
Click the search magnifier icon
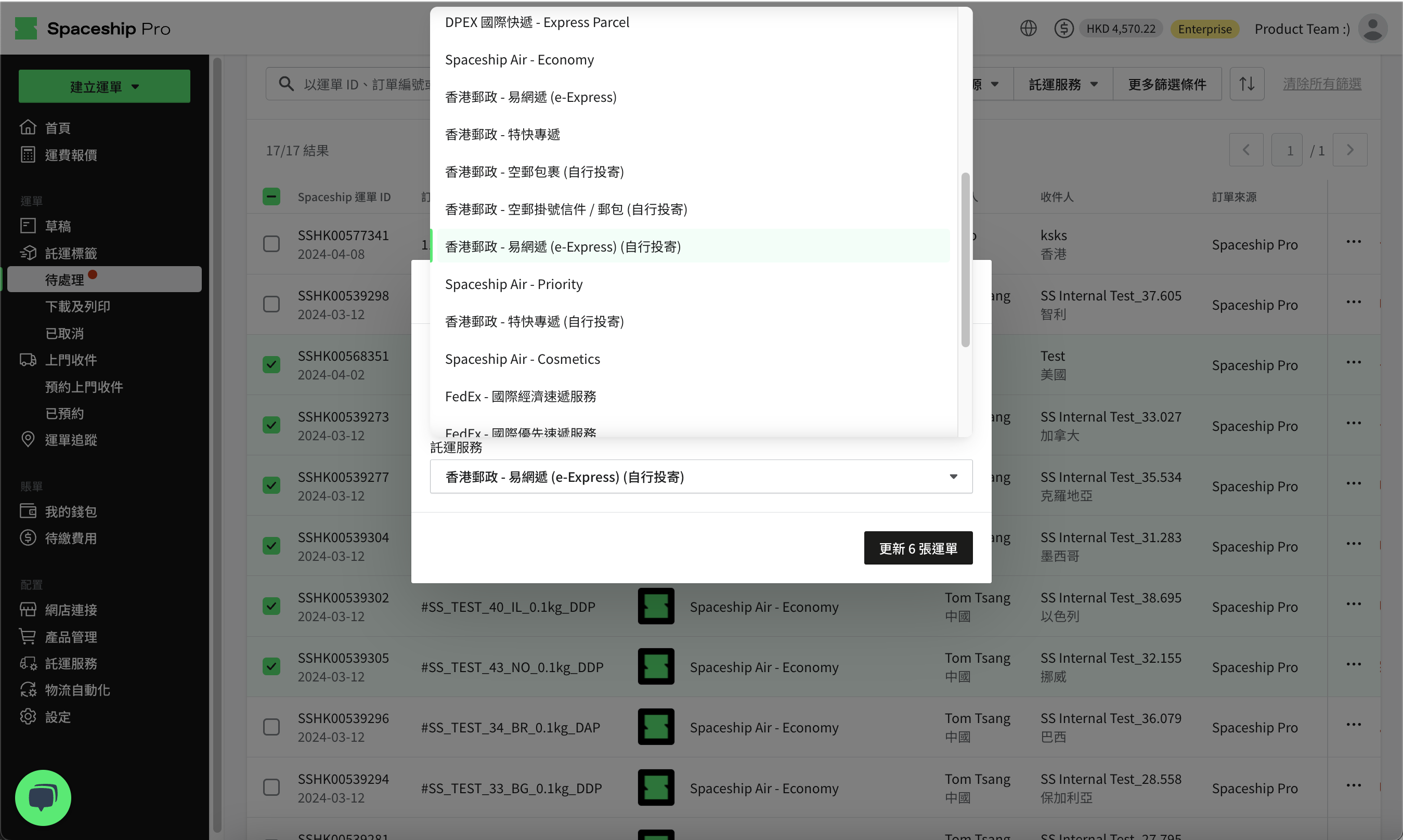tap(287, 84)
